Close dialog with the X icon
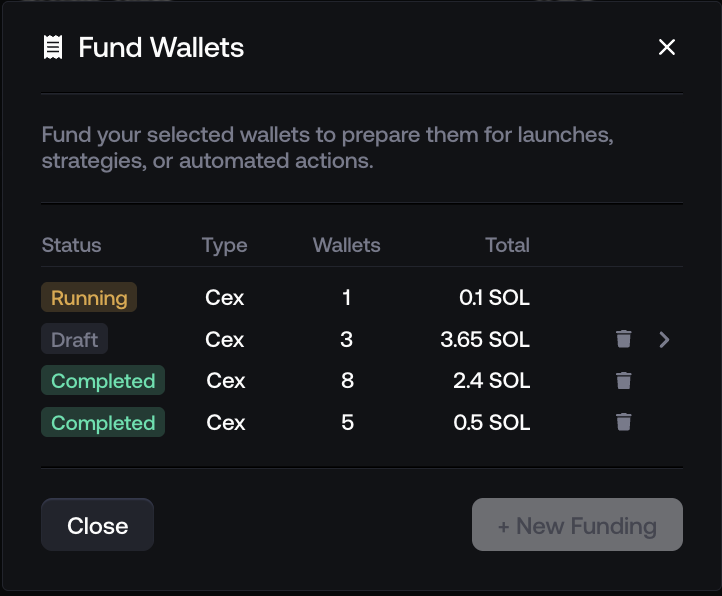 (667, 47)
